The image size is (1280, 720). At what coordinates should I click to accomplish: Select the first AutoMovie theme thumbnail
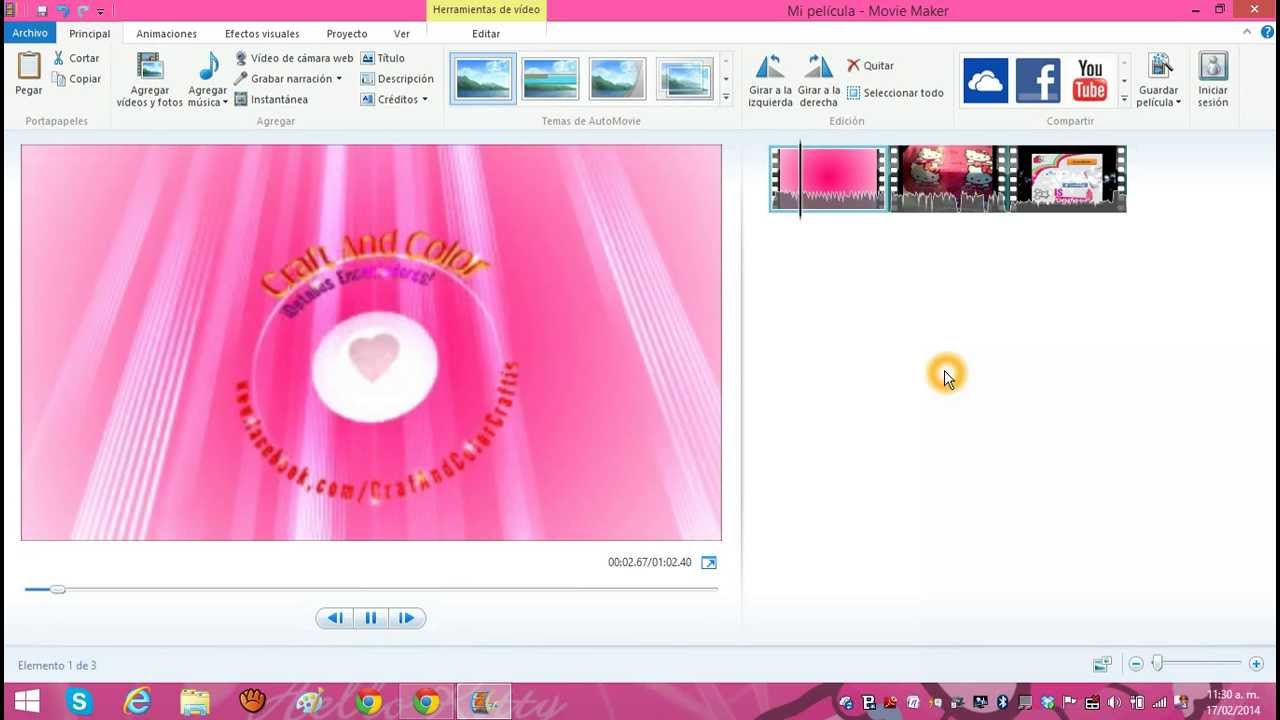pyautogui.click(x=483, y=79)
